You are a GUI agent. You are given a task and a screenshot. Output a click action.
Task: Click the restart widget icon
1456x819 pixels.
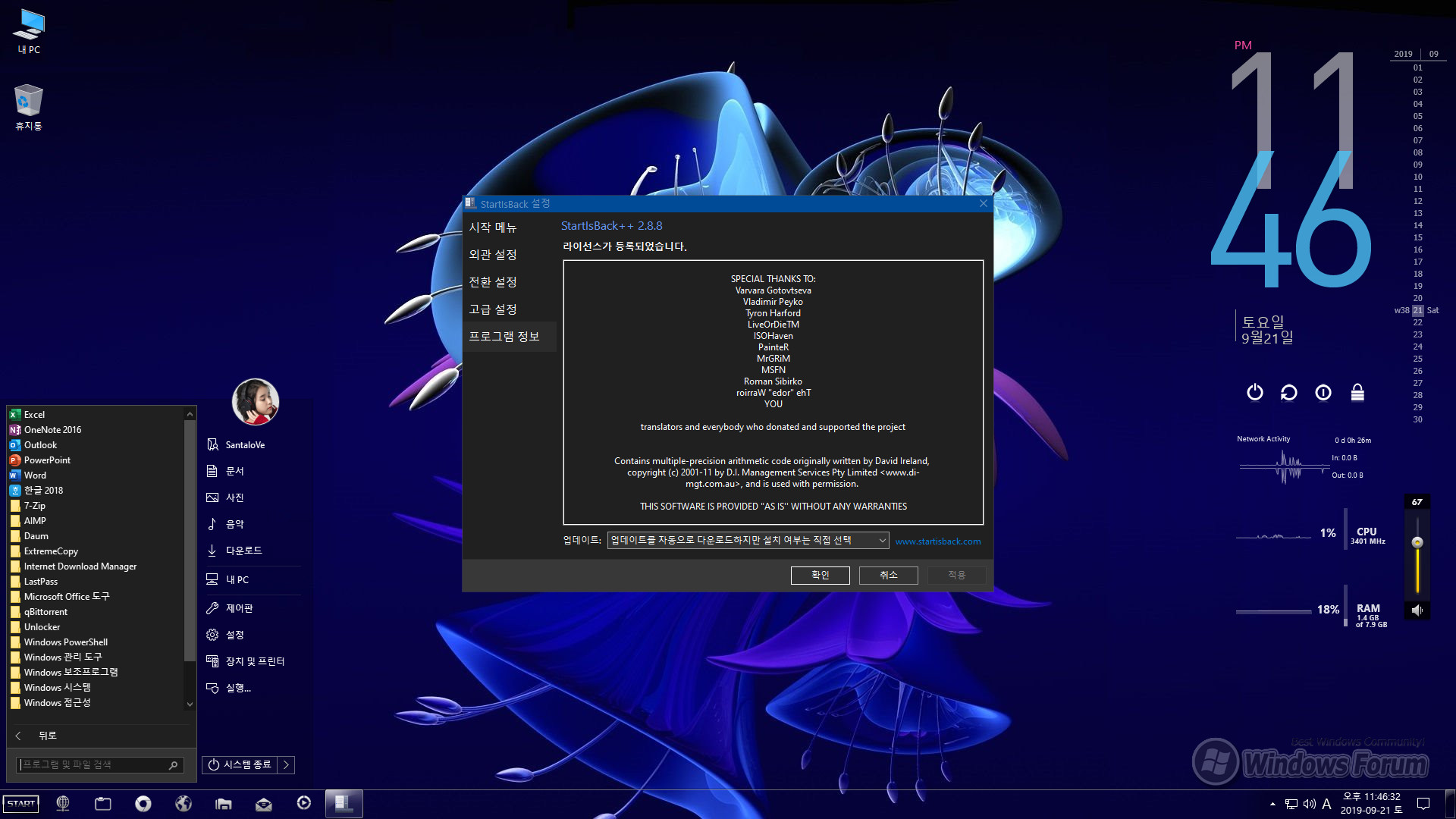(1289, 392)
